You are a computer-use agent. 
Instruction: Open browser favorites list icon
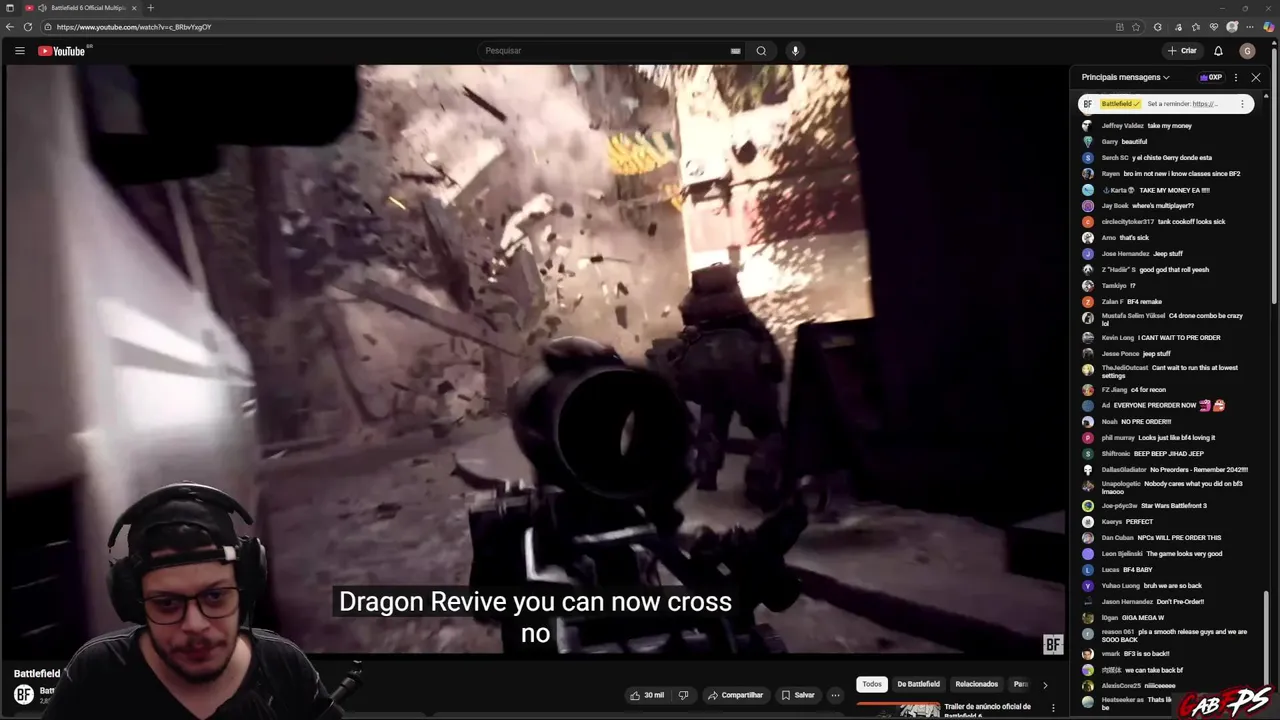click(1195, 27)
